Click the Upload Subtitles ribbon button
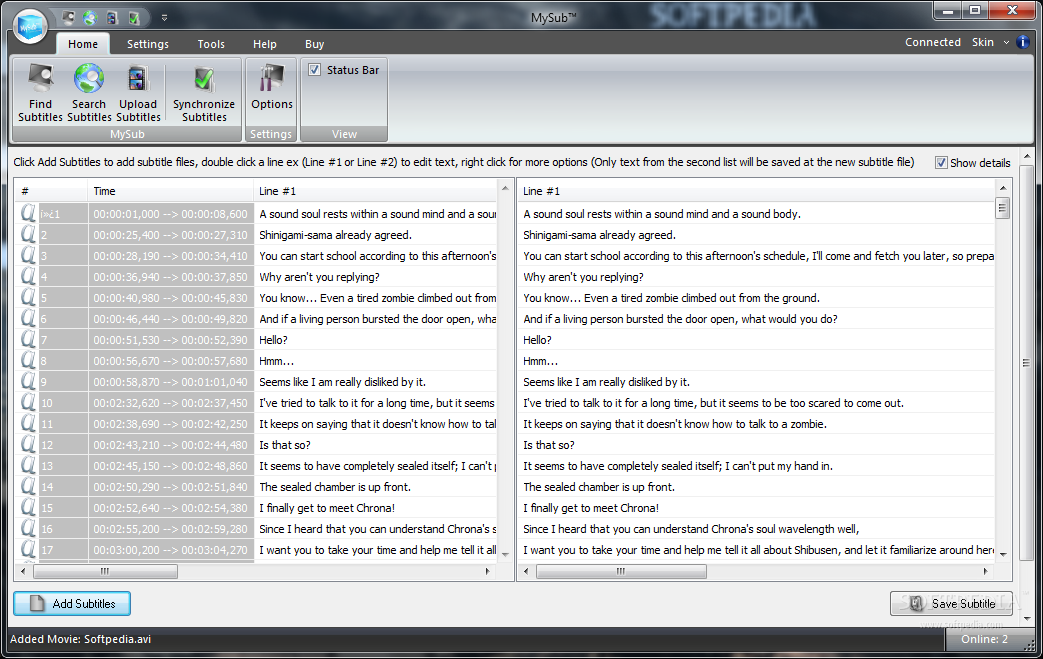The image size is (1043, 659). click(x=138, y=93)
